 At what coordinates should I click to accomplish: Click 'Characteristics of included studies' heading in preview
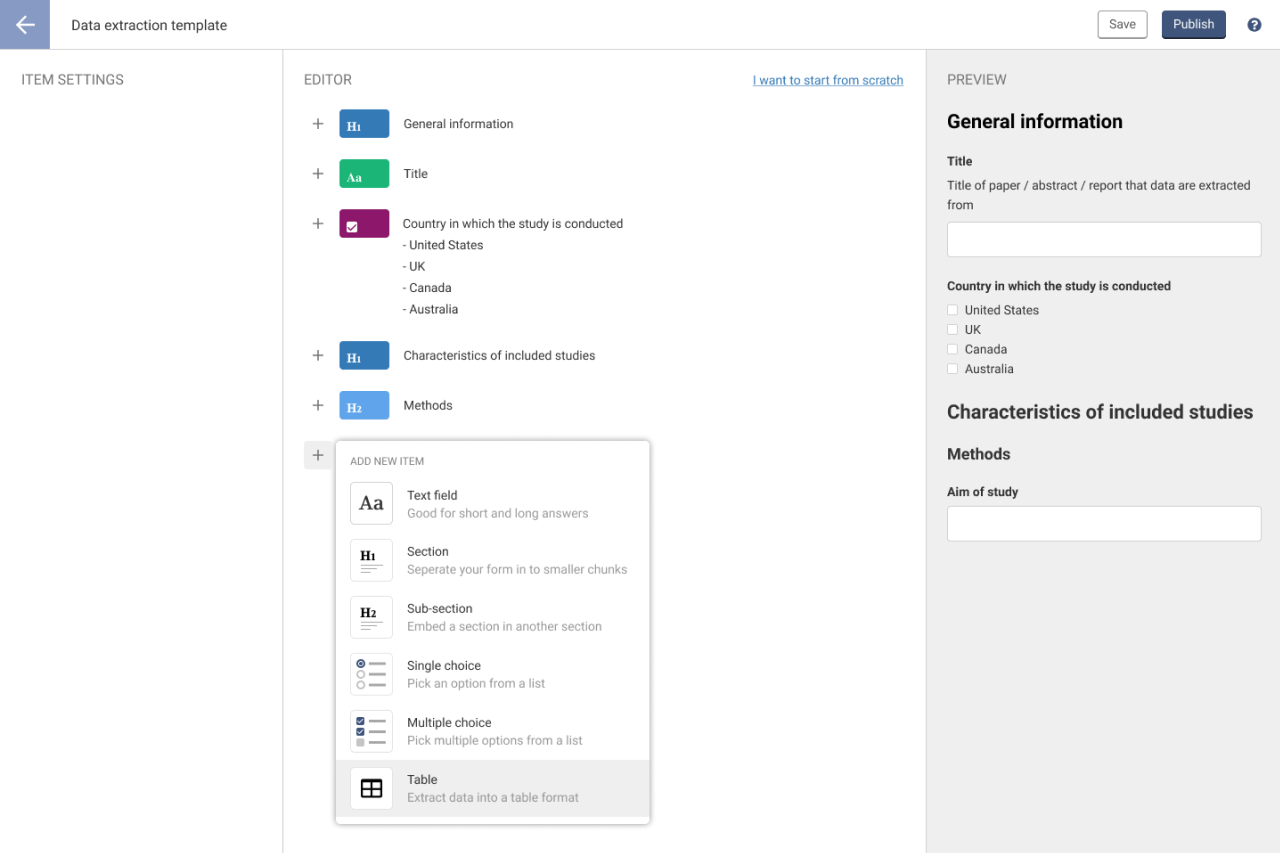[x=1100, y=412]
